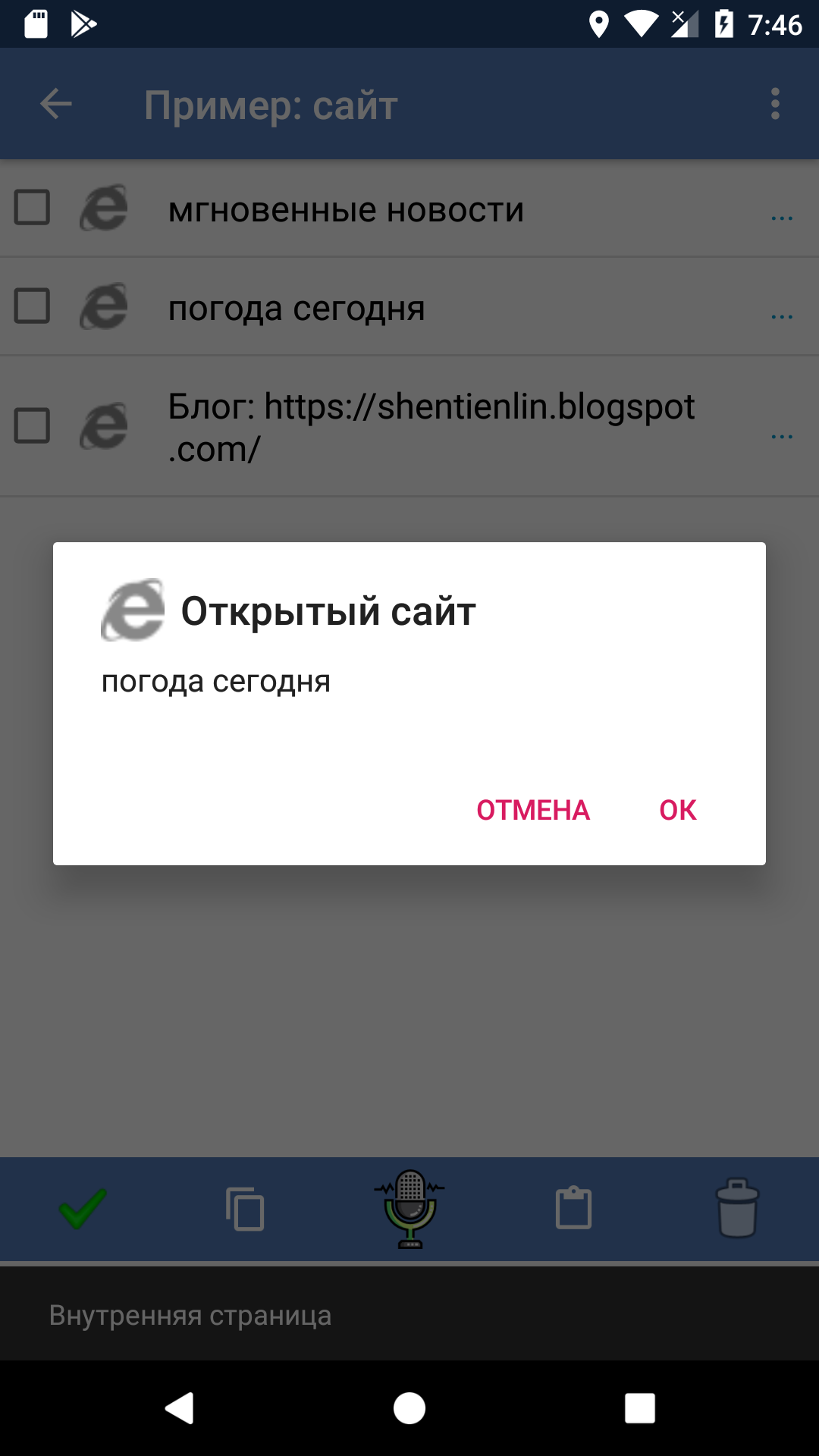This screenshot has width=819, height=1456.
Task: Tap the browser icon in dialog title
Action: coord(133,610)
